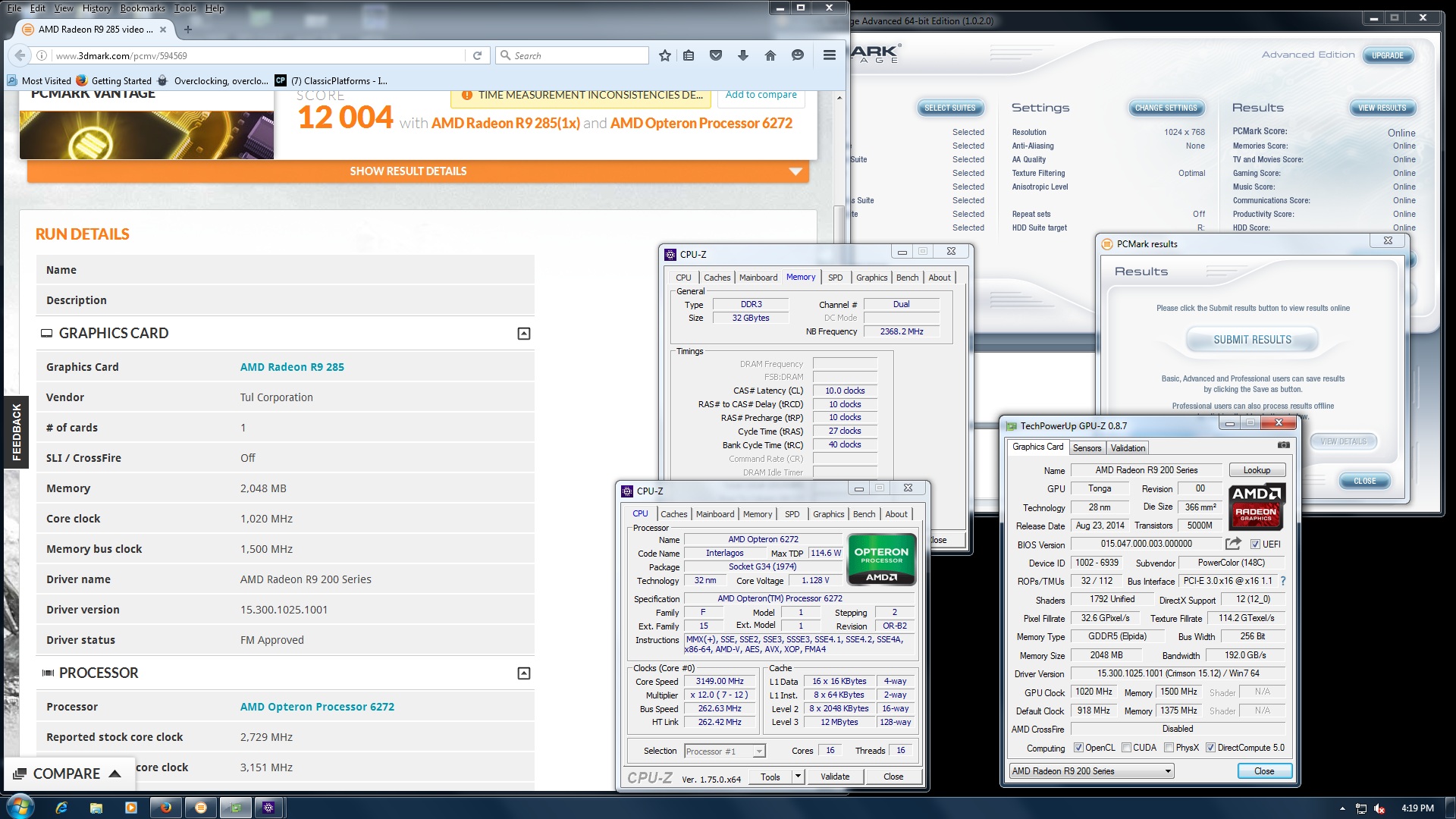Toggle the DirectCompute 5.0 checkbox
The height and width of the screenshot is (819, 1456).
coord(1210,748)
